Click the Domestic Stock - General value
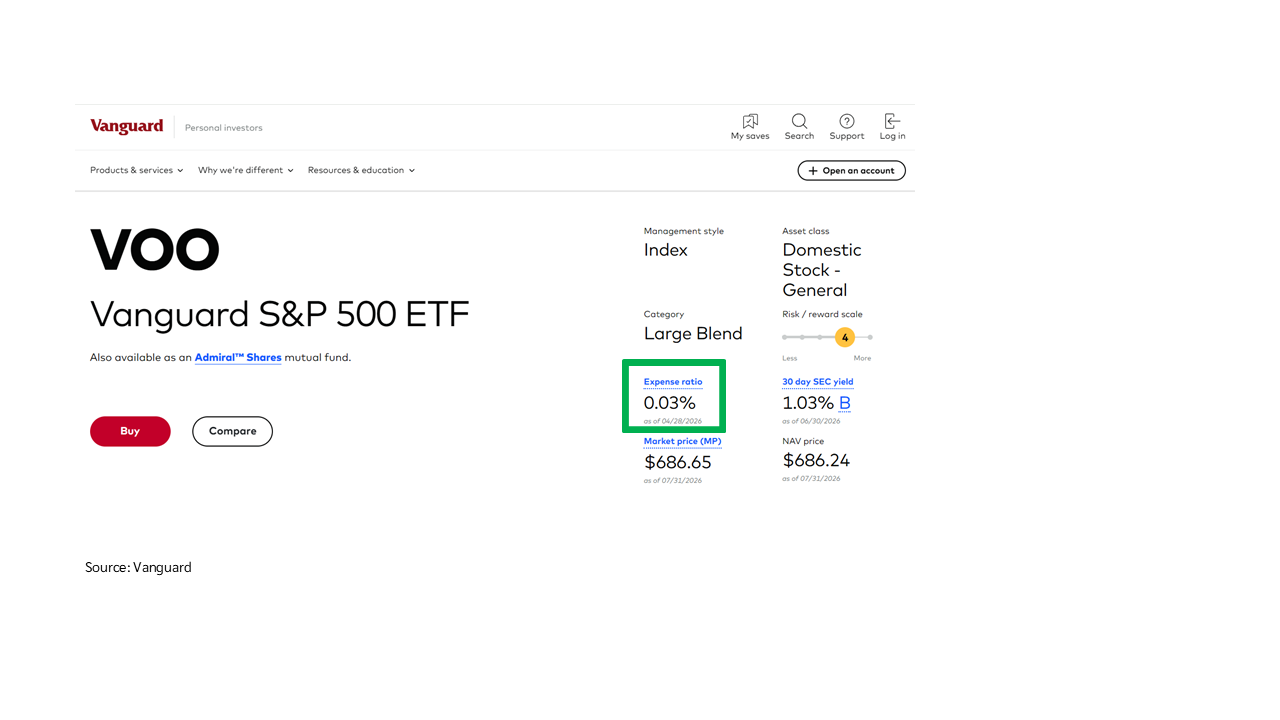 (x=822, y=270)
